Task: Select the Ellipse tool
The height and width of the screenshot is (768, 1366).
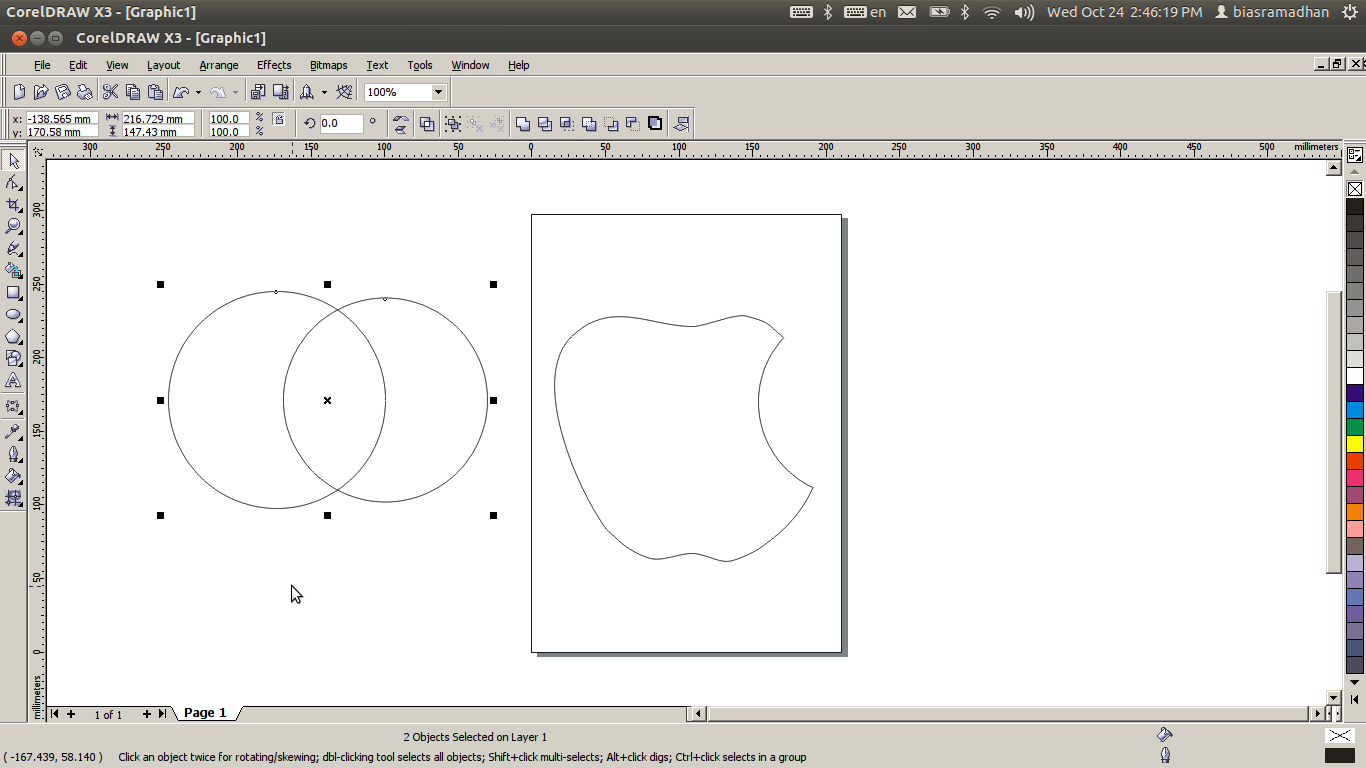Action: 13,314
